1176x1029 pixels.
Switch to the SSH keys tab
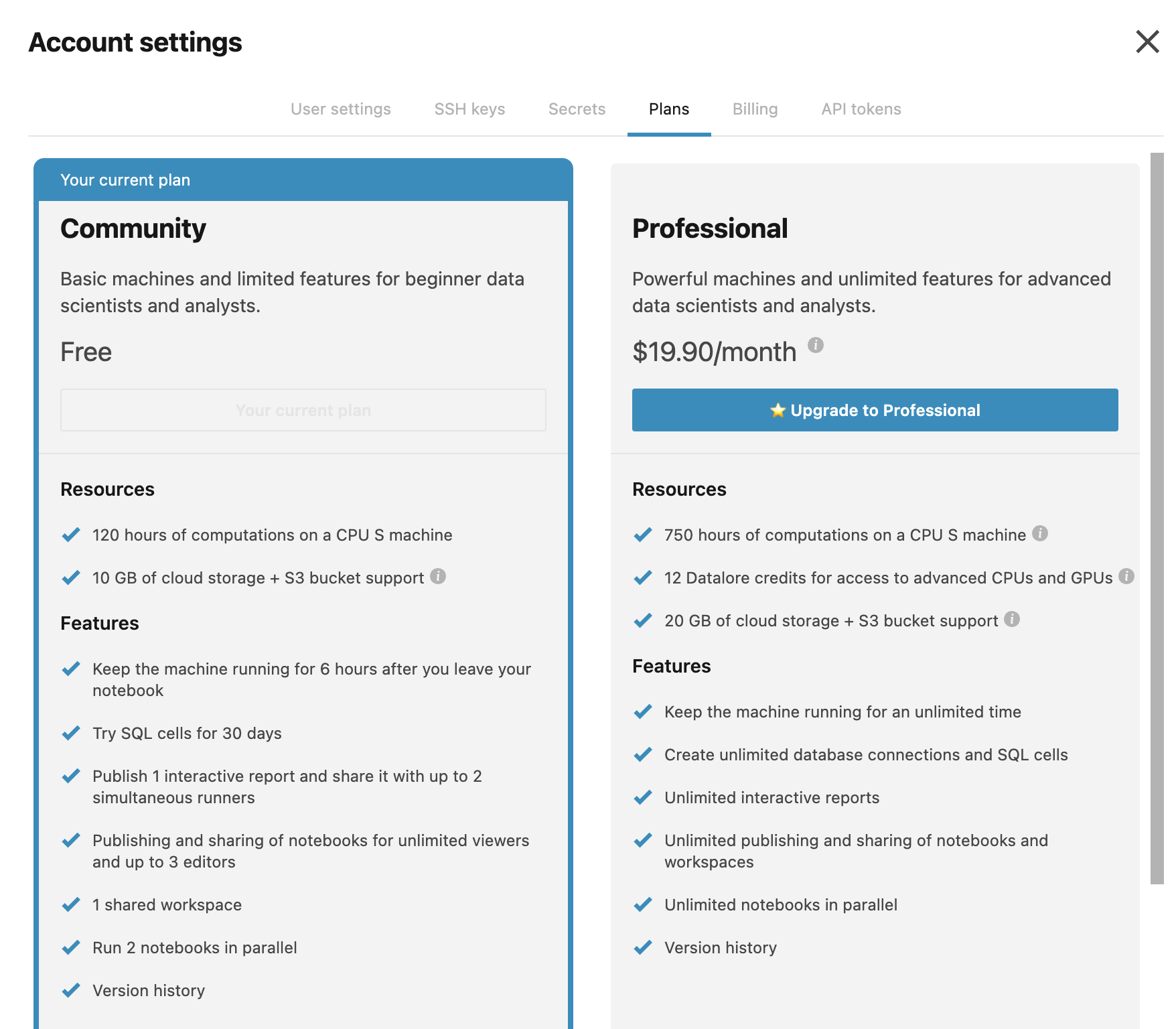click(469, 109)
